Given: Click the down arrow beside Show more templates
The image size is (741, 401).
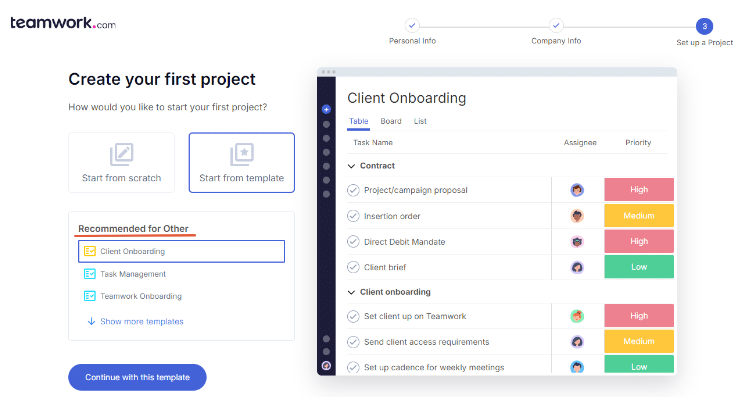Looking at the screenshot, I should 91,322.
